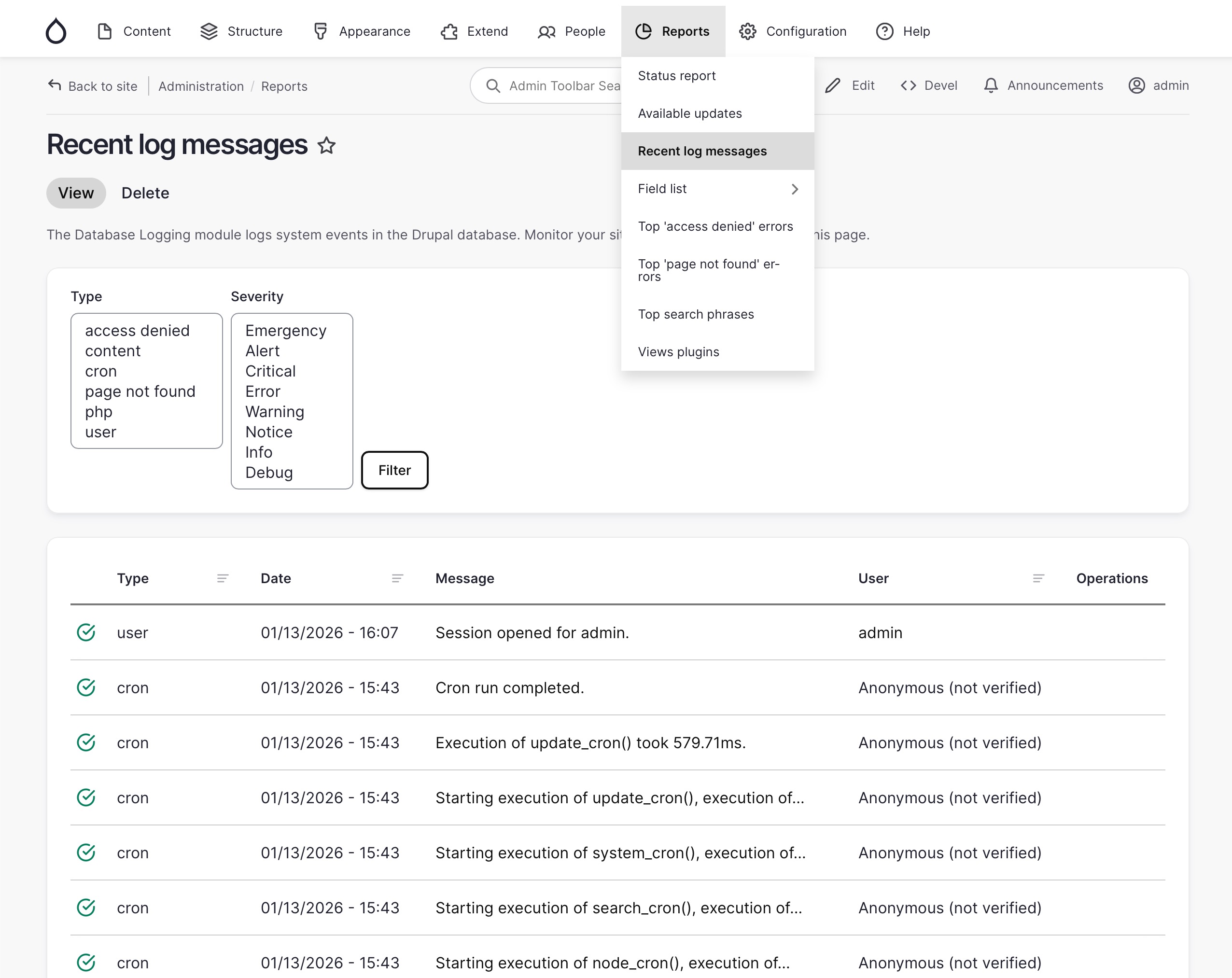
Task: Click the admin user account icon
Action: pos(1136,86)
